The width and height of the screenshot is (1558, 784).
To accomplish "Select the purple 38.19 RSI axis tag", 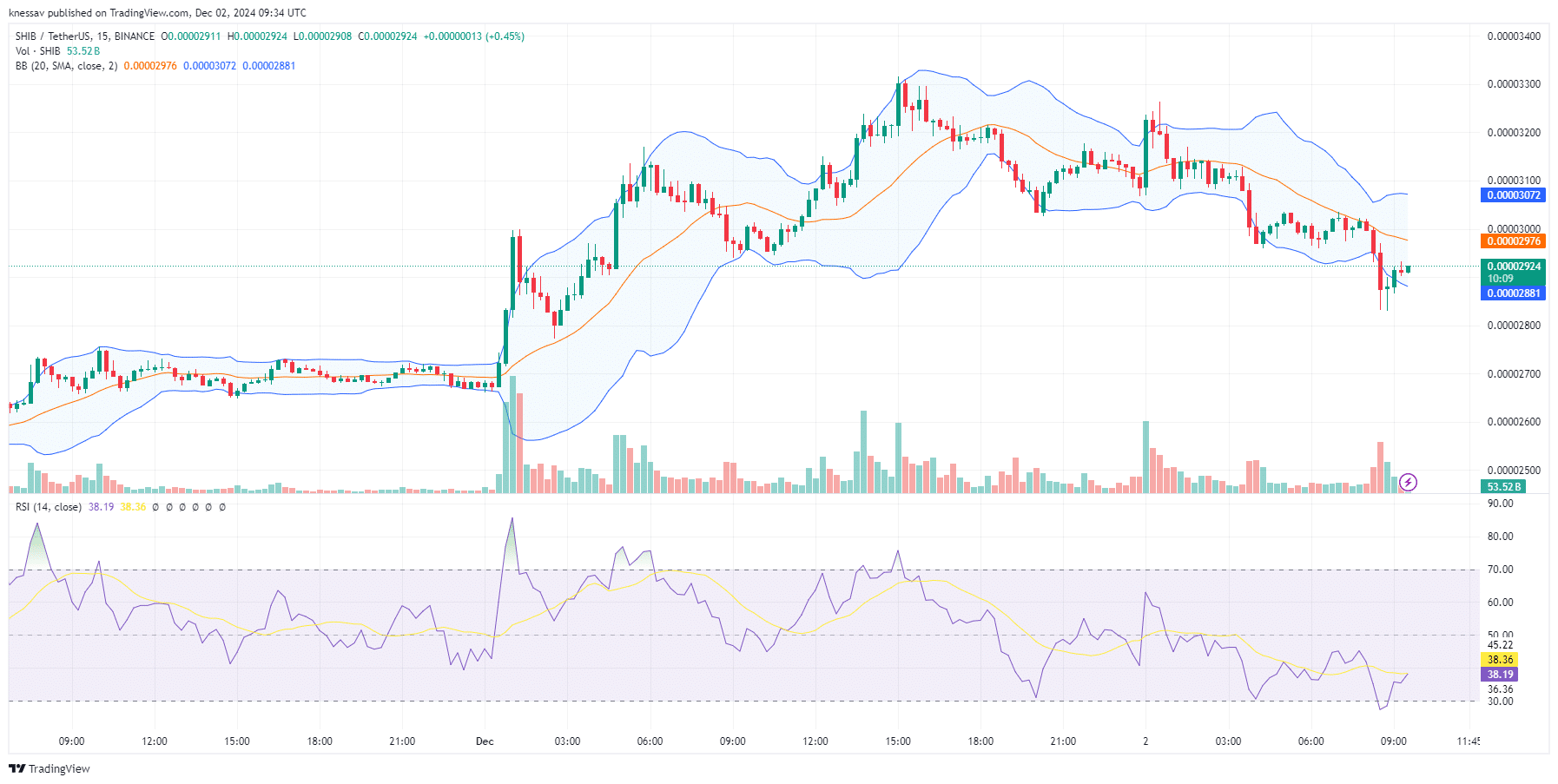I will click(x=1499, y=675).
